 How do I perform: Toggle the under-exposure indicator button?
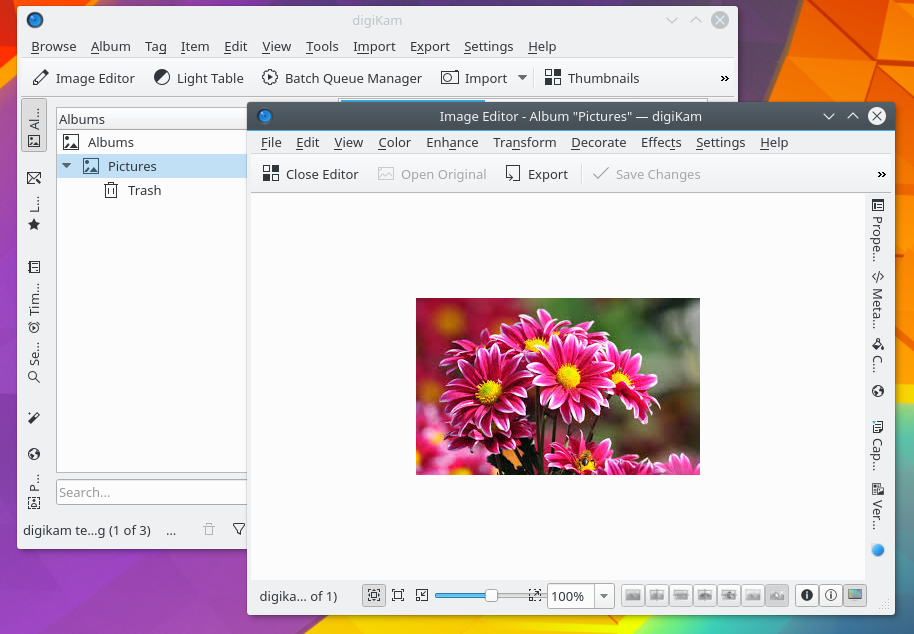806,596
